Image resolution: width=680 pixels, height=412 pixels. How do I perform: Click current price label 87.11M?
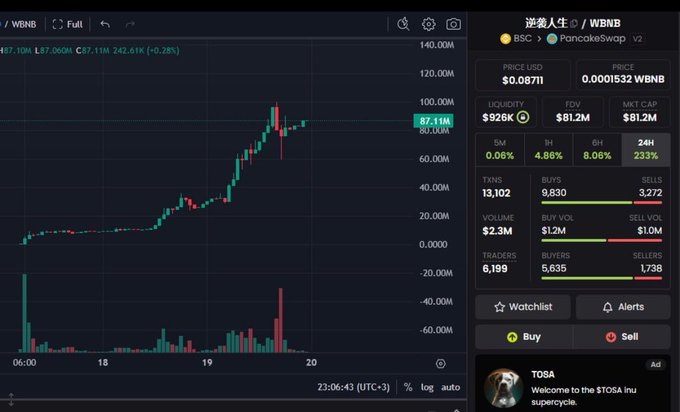434,121
